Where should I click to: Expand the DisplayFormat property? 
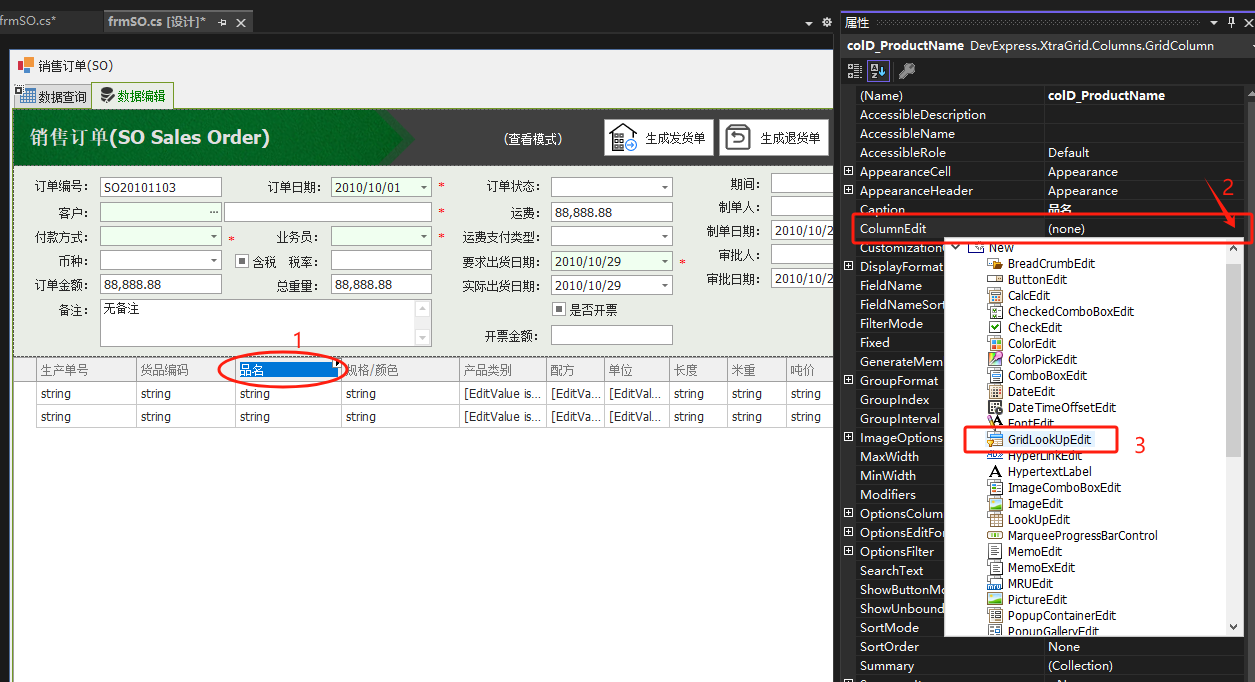[849, 266]
